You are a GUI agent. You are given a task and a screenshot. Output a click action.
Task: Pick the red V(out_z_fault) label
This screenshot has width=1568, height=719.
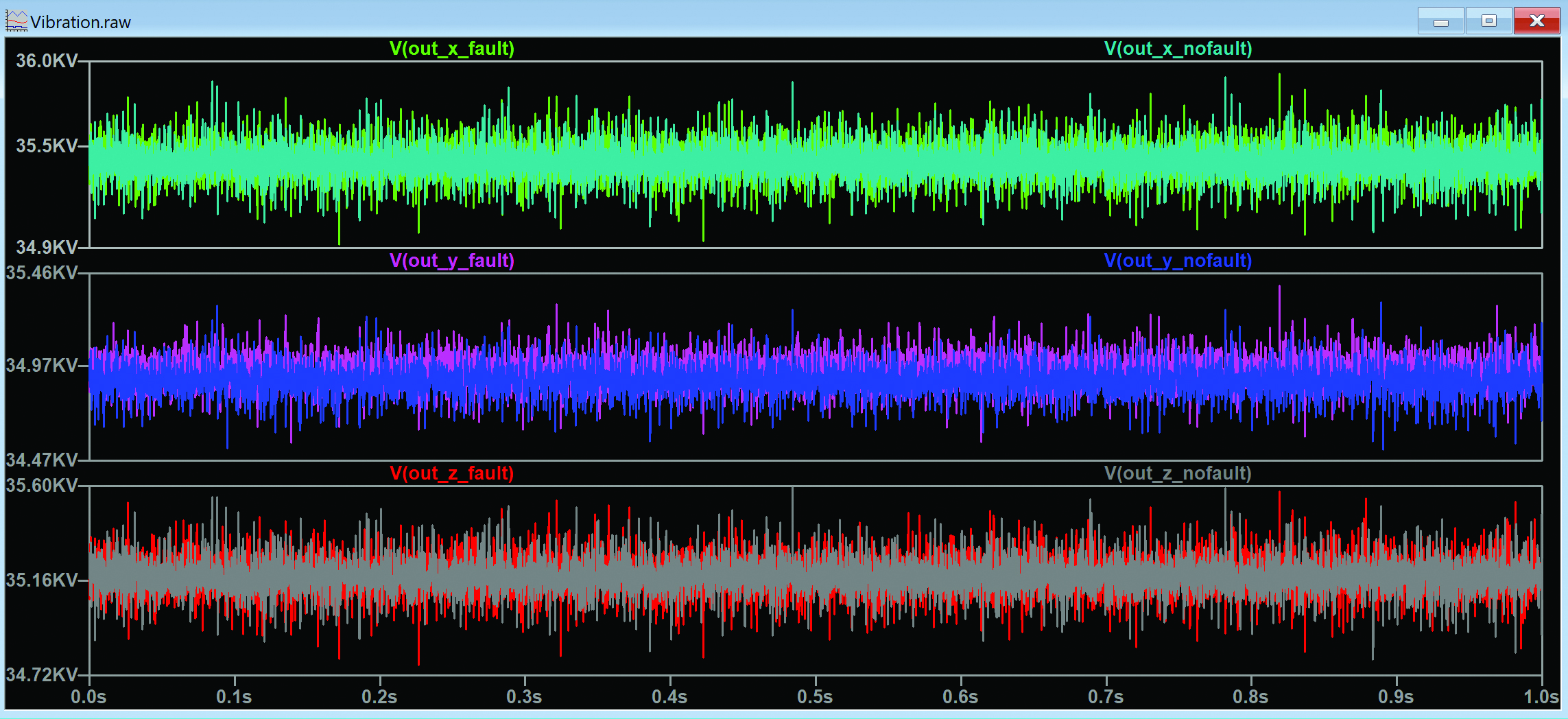click(x=452, y=473)
